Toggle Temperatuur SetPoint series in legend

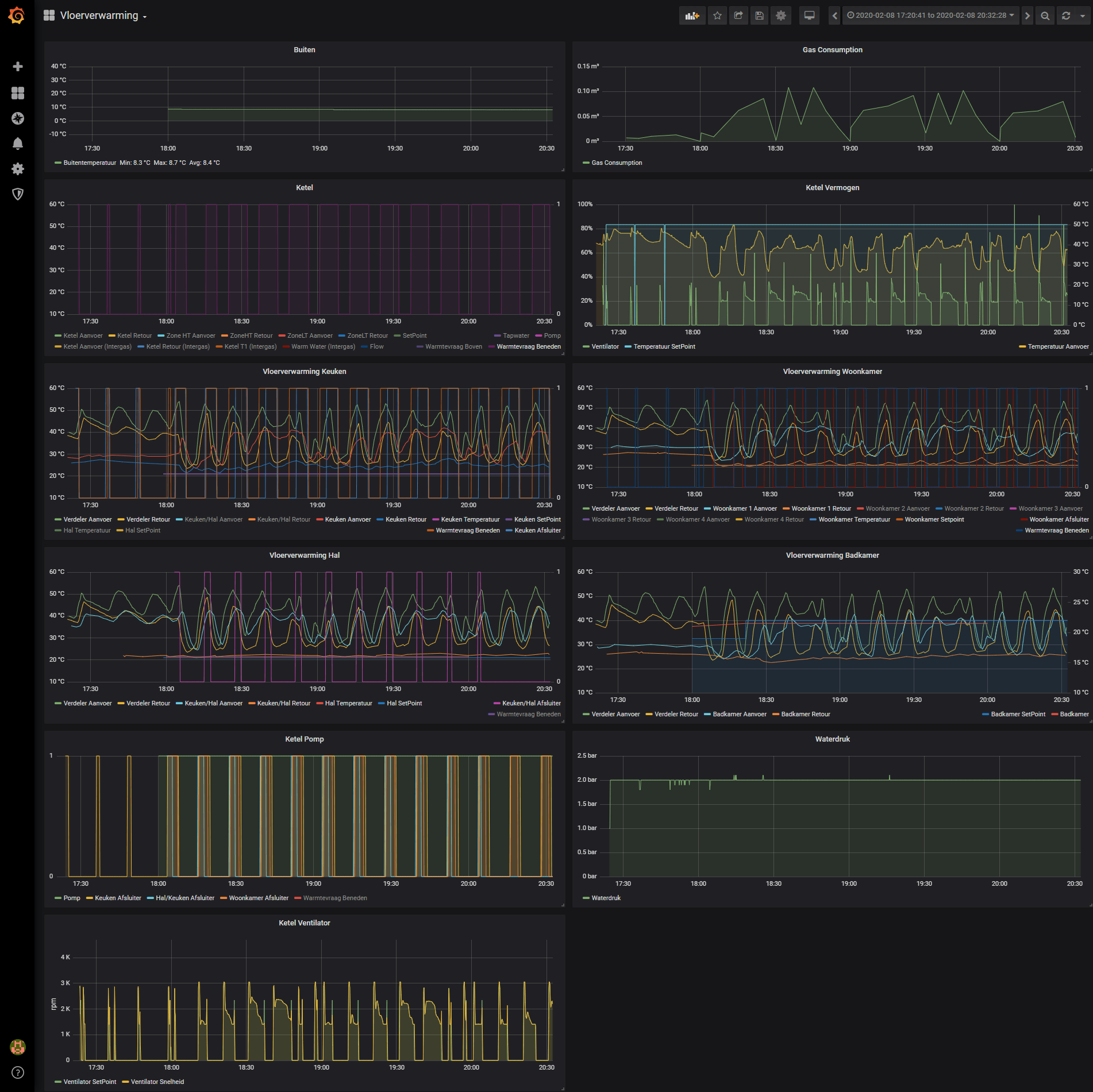pyautogui.click(x=664, y=347)
